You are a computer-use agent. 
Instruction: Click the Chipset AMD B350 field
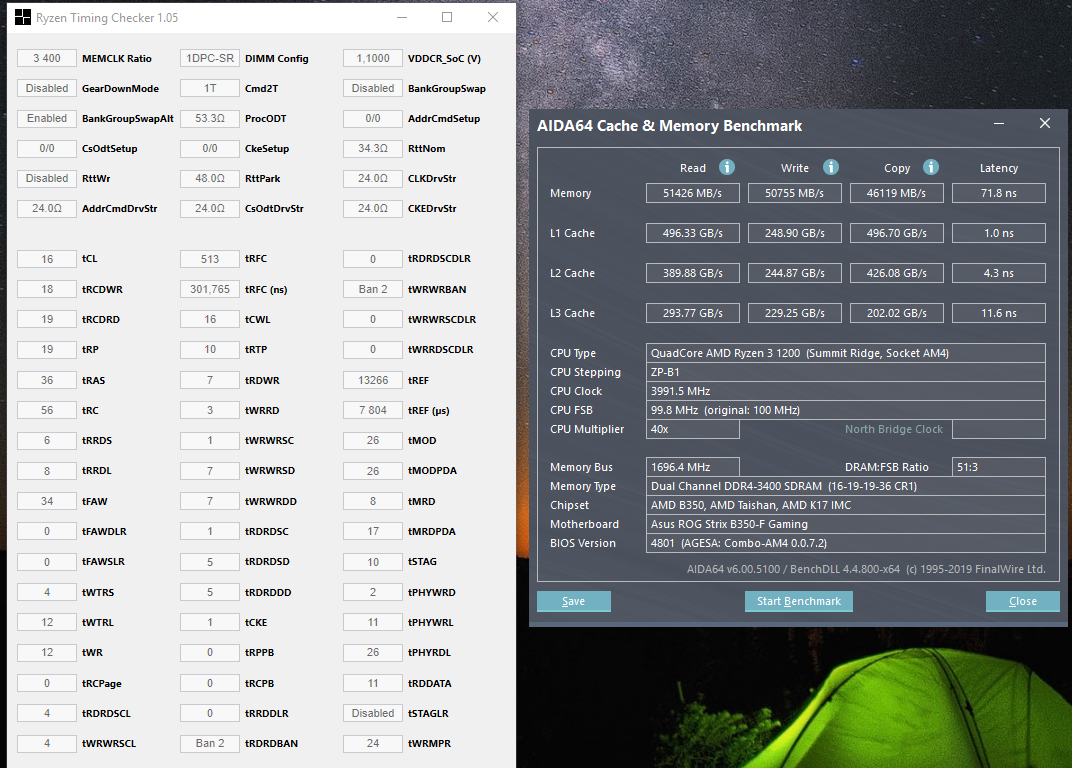click(x=846, y=505)
